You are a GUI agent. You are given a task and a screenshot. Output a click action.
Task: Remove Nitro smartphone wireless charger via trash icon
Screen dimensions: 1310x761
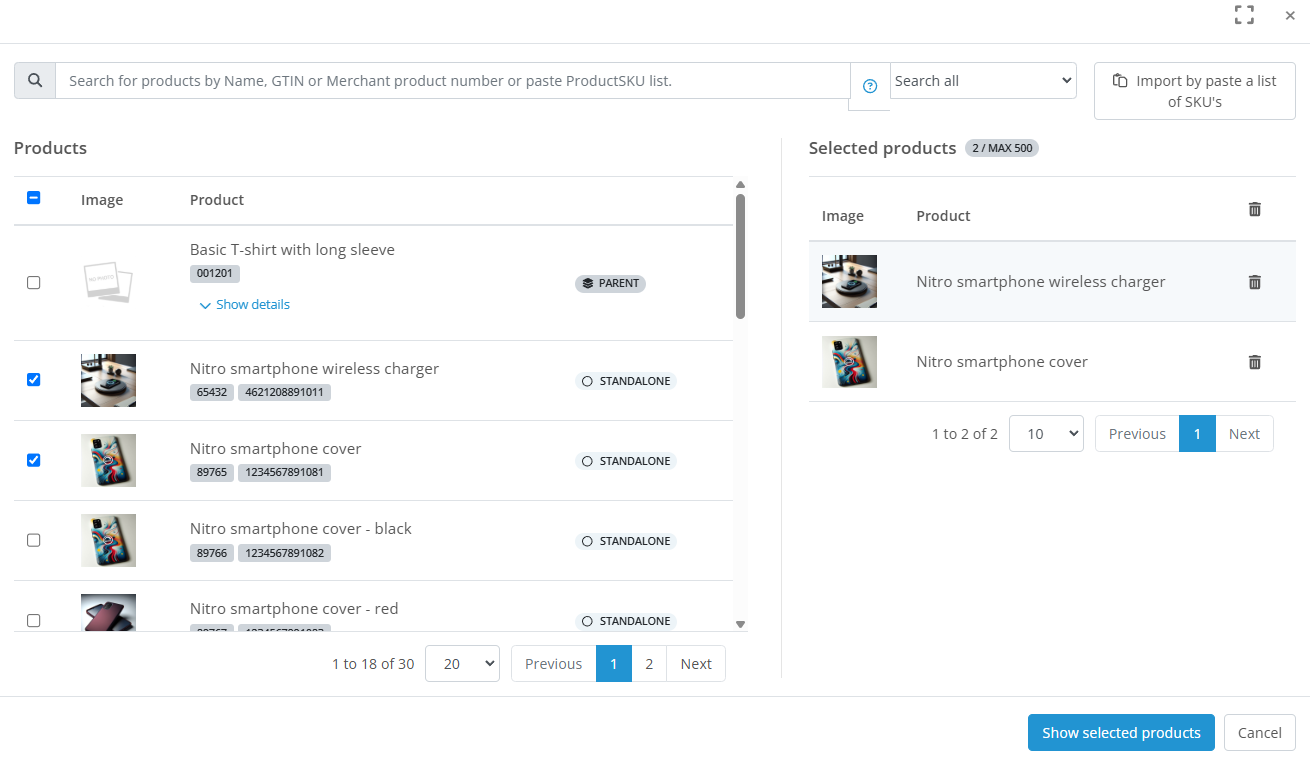tap(1255, 282)
